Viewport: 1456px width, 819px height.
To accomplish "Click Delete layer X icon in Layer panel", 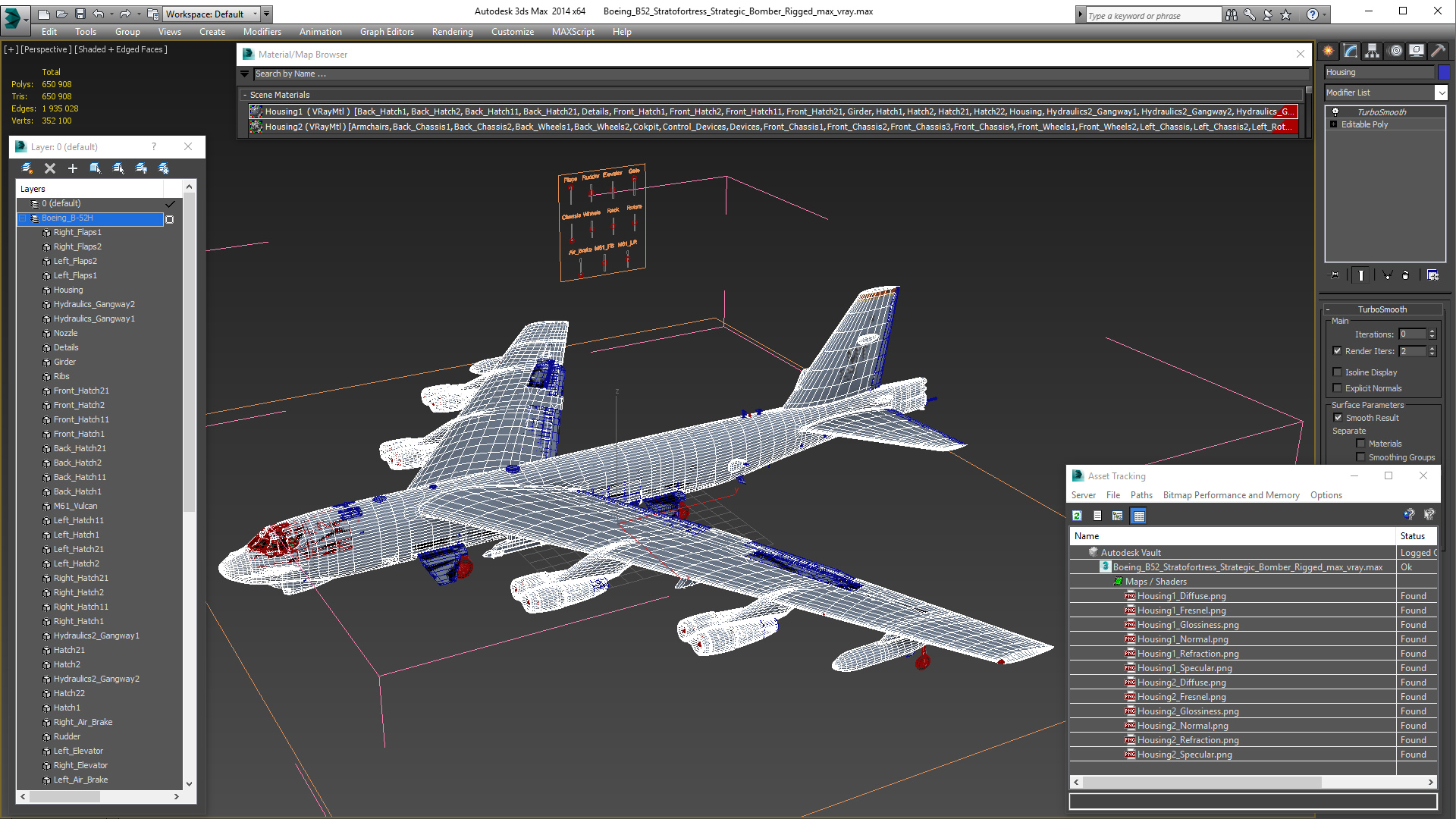I will tap(50, 168).
